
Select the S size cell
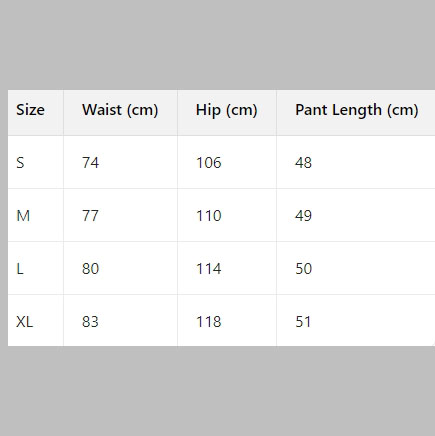tap(20, 163)
